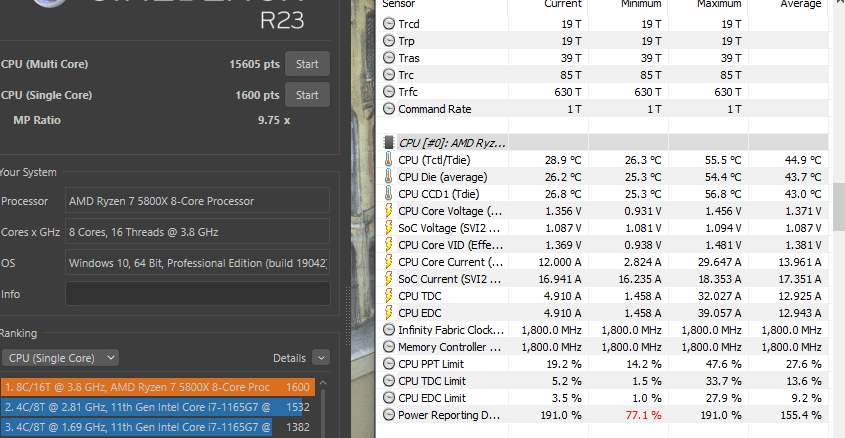
Task: Click the 56.8 °C CCD1 maximum value
Action: 723,194
